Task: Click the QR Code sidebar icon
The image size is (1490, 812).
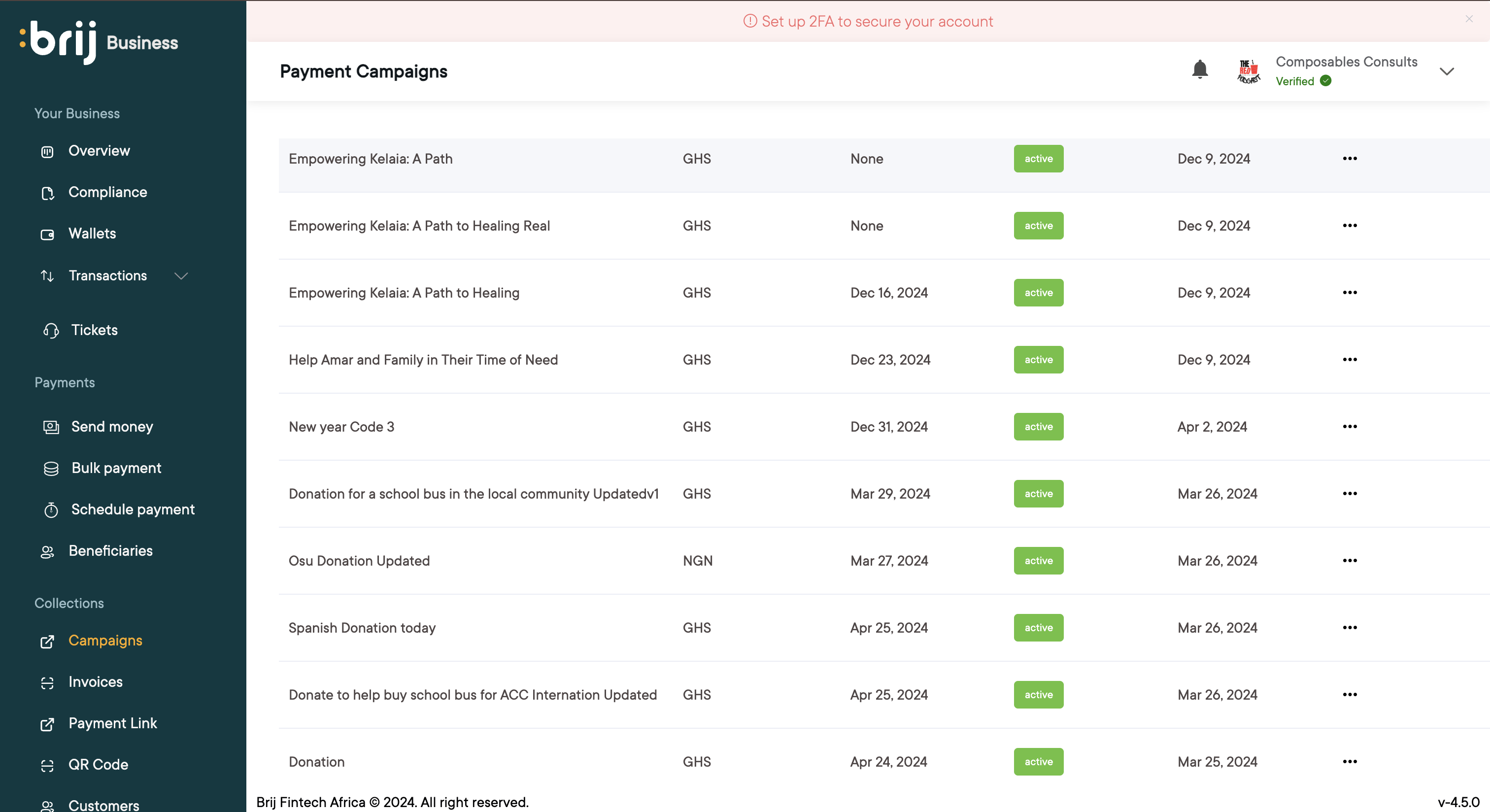Action: coord(47,765)
